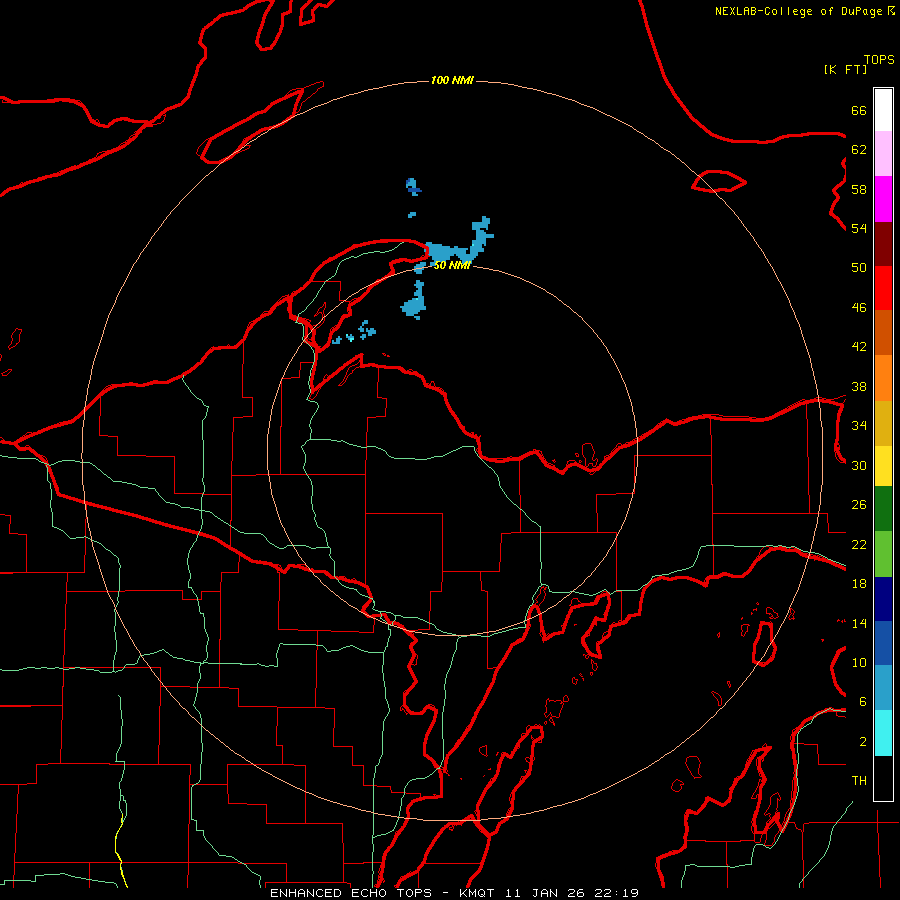Select the cyan legend swatch beside 2
900x900 pixels.
tap(883, 733)
